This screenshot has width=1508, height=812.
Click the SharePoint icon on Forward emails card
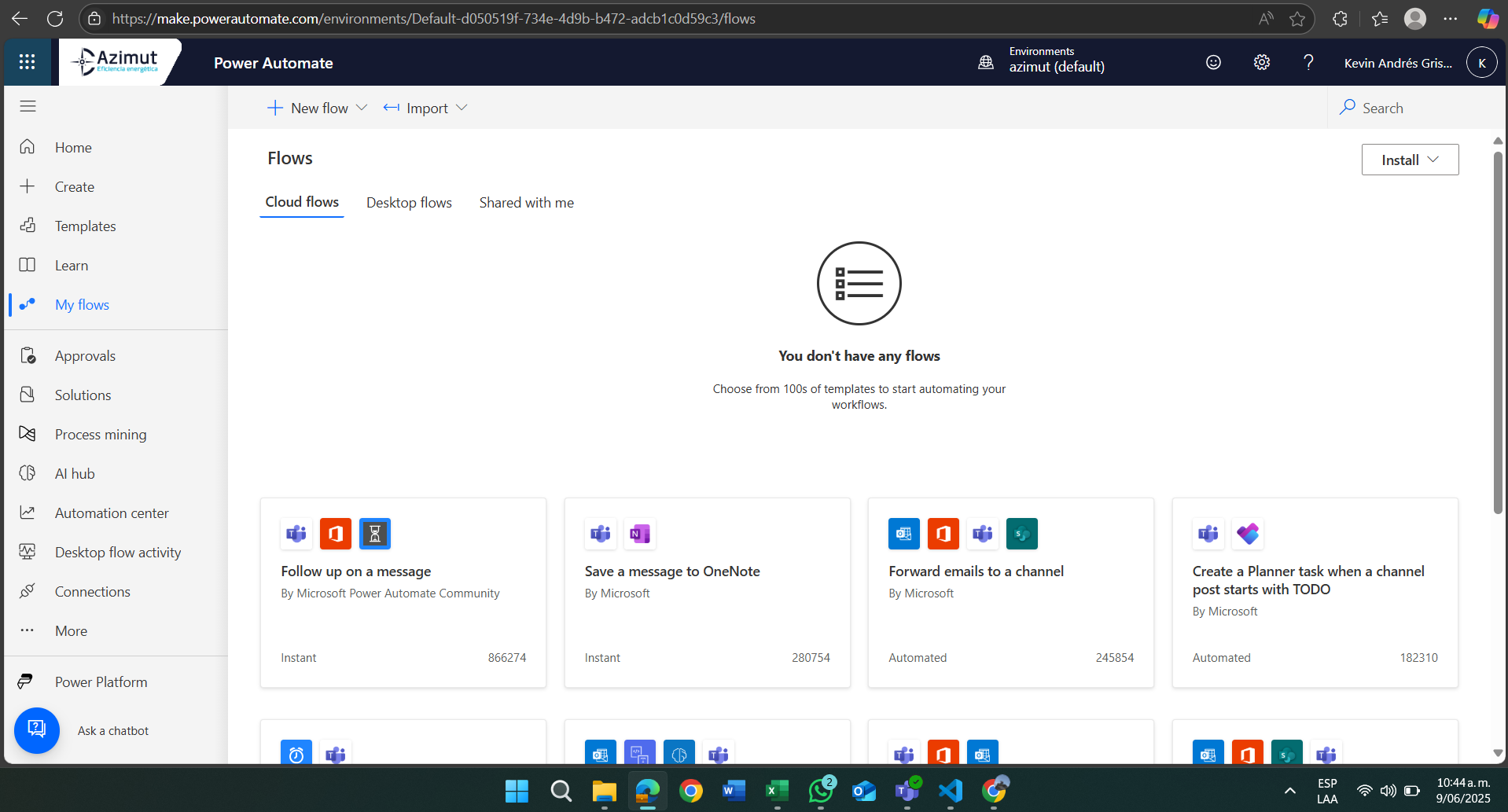pyautogui.click(x=1022, y=534)
